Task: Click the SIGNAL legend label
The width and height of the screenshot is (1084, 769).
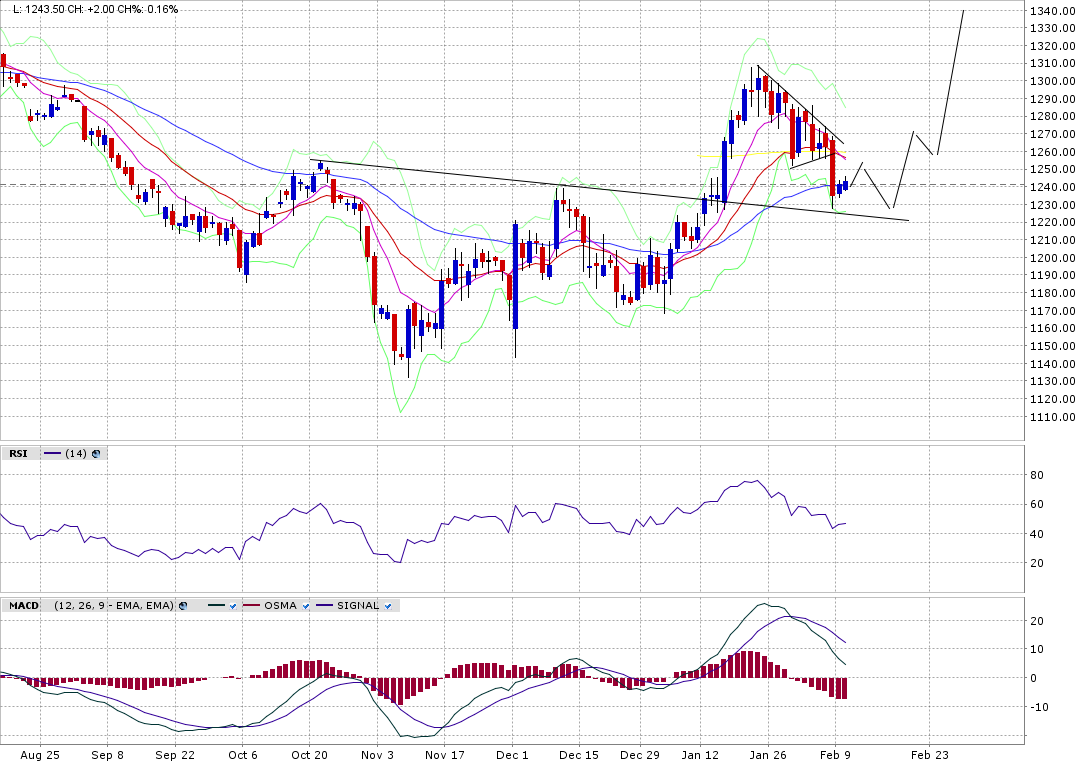Action: (357, 606)
